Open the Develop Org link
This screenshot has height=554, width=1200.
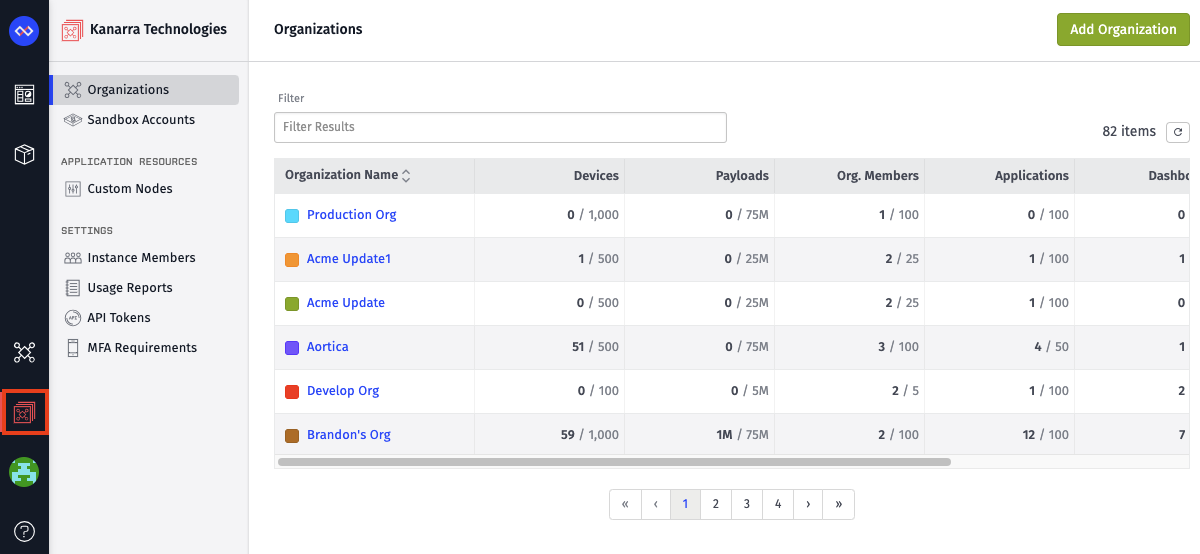pos(343,391)
